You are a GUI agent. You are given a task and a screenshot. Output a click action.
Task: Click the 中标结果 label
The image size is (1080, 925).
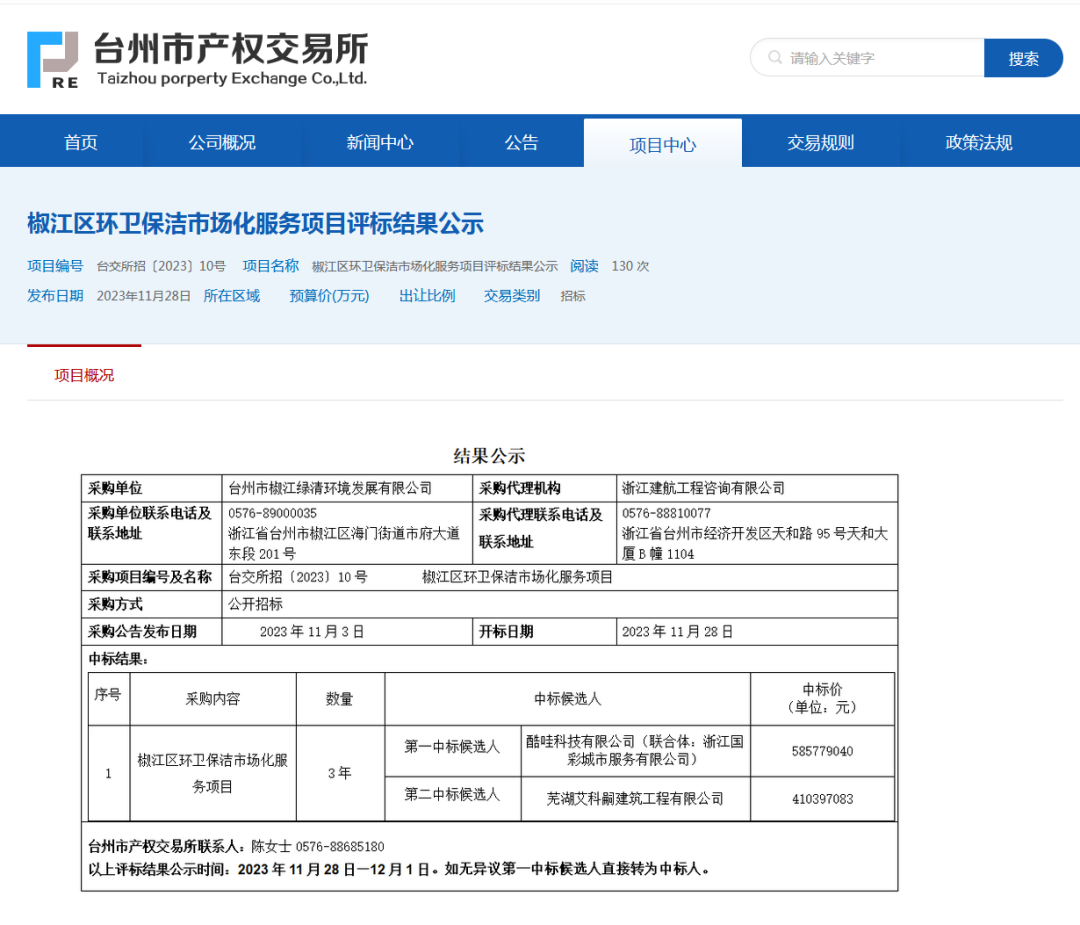pos(118,659)
